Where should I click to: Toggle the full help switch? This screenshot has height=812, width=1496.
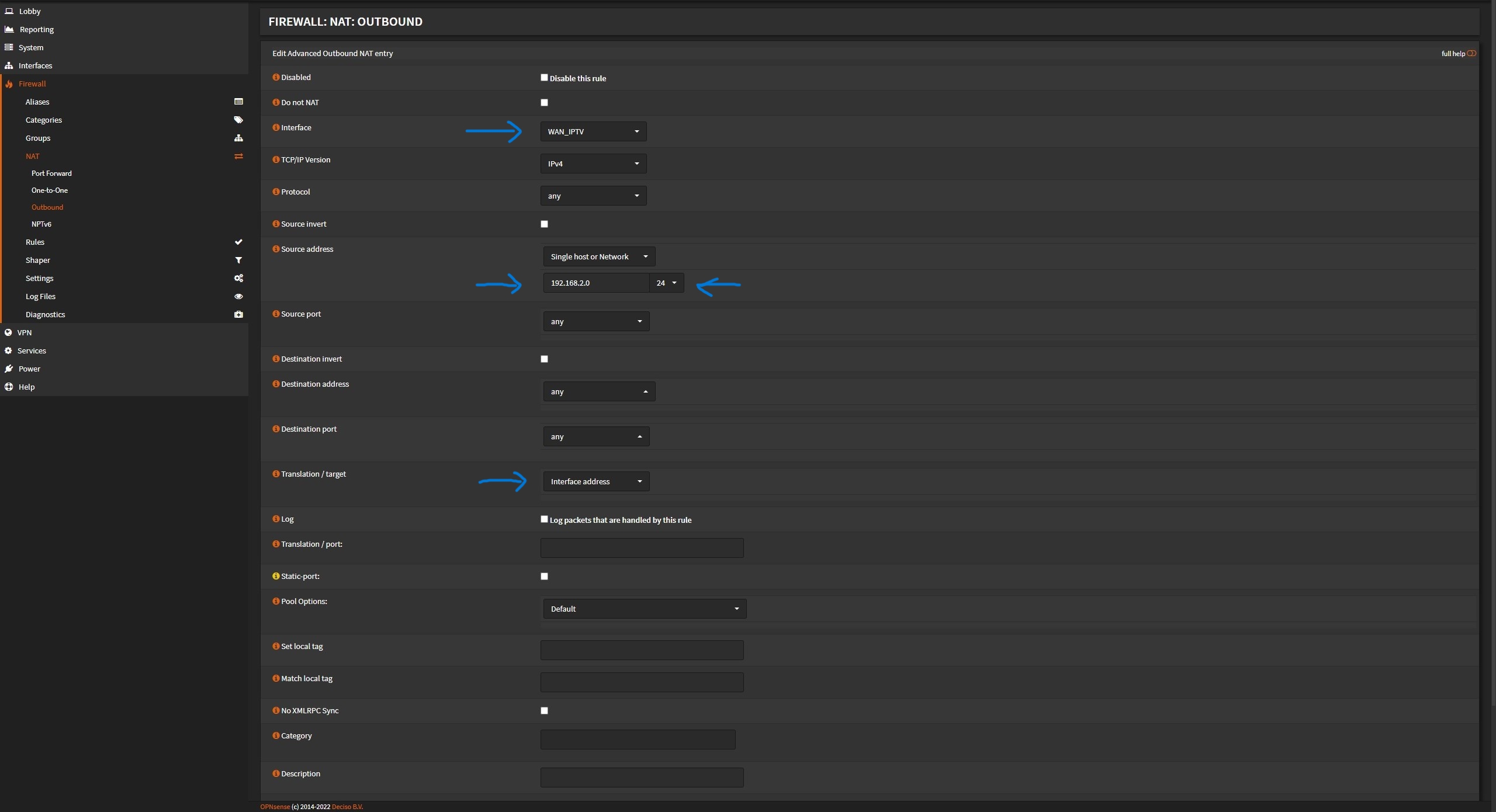pyautogui.click(x=1471, y=53)
